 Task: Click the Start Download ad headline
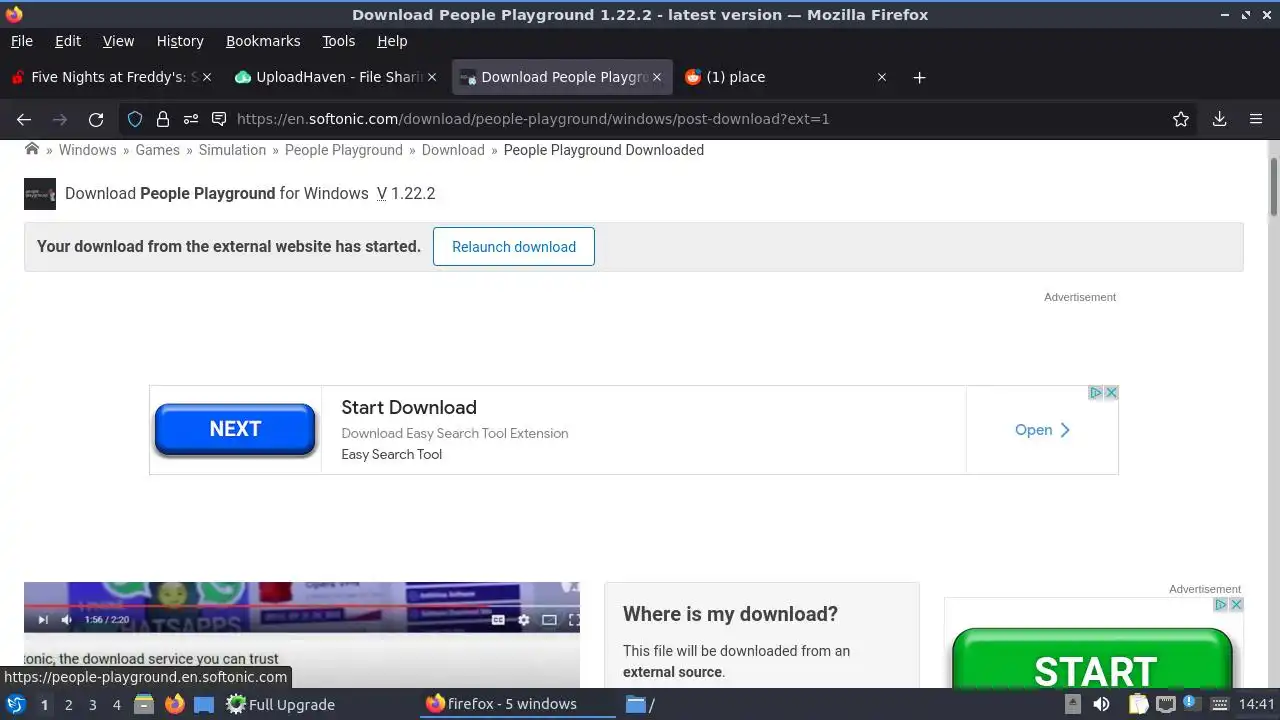coord(409,407)
